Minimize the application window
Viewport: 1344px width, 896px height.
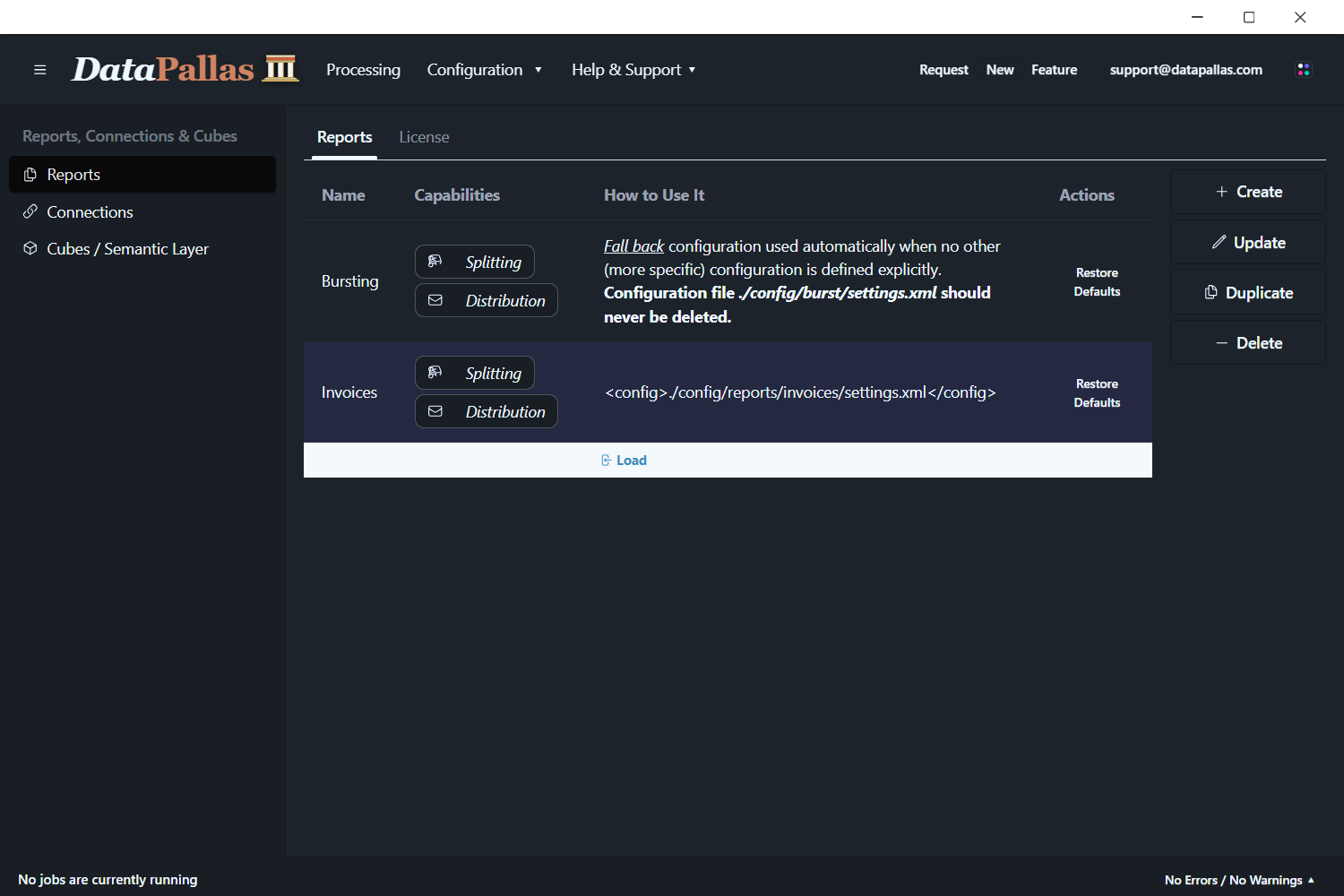(x=1197, y=17)
